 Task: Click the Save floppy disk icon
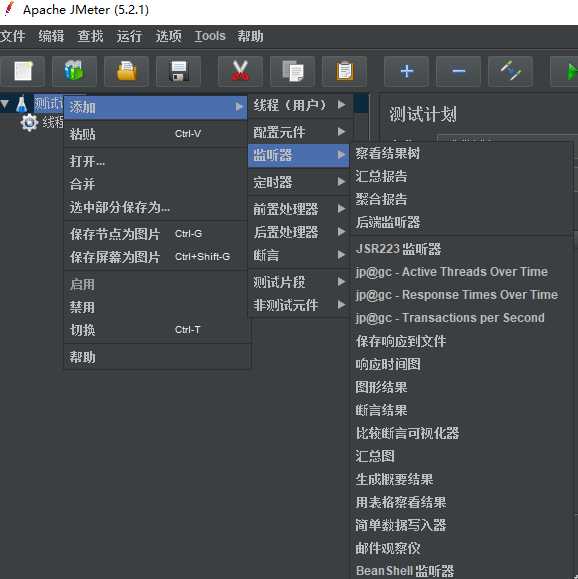(179, 71)
